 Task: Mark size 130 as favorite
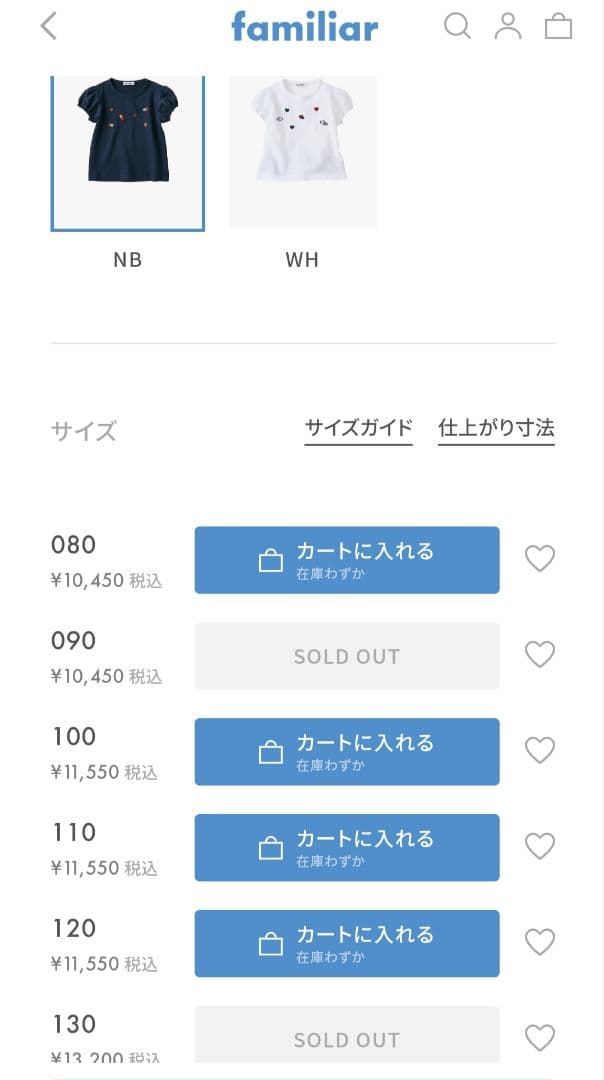tap(540, 1038)
